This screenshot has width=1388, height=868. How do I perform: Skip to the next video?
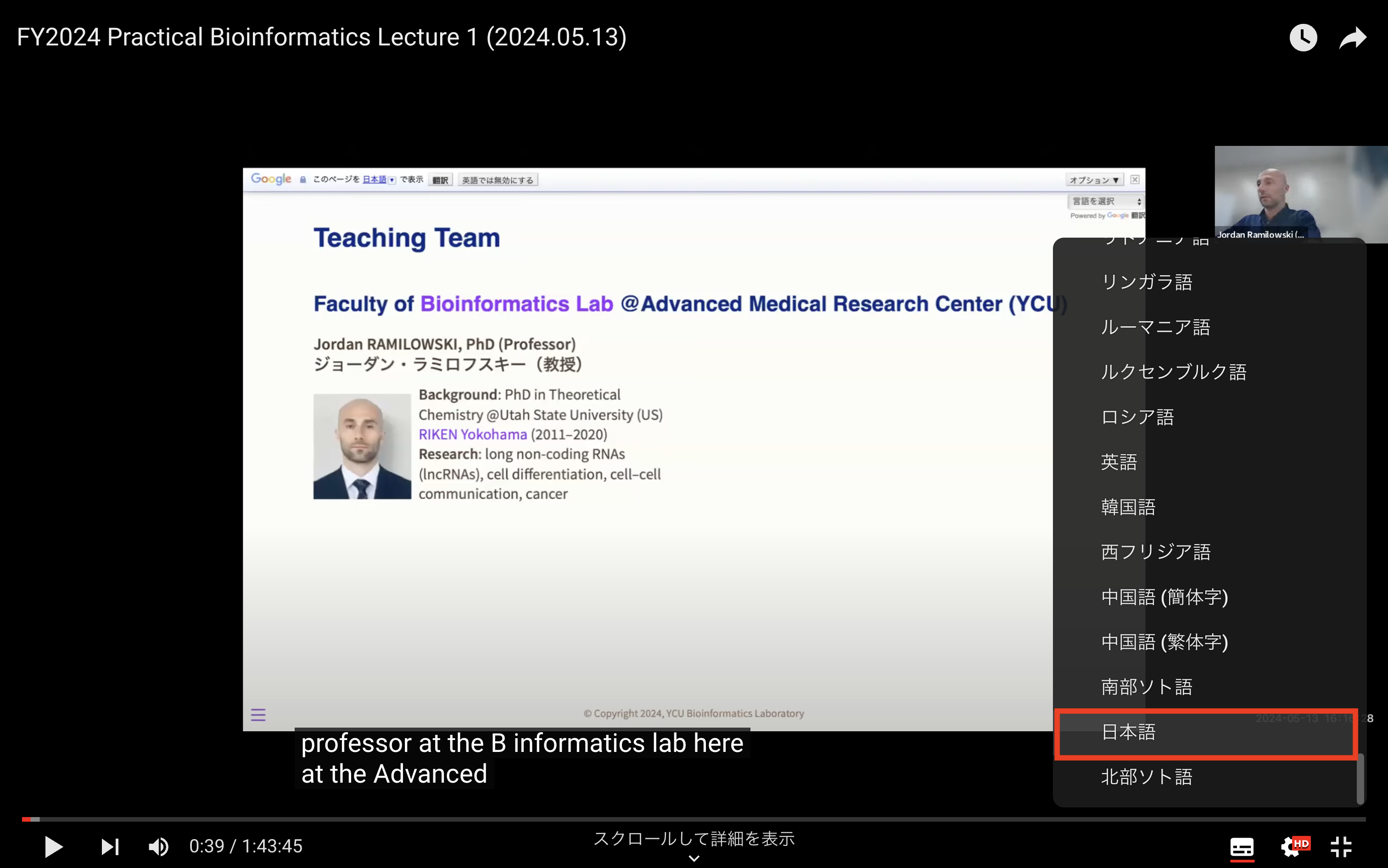tap(110, 846)
